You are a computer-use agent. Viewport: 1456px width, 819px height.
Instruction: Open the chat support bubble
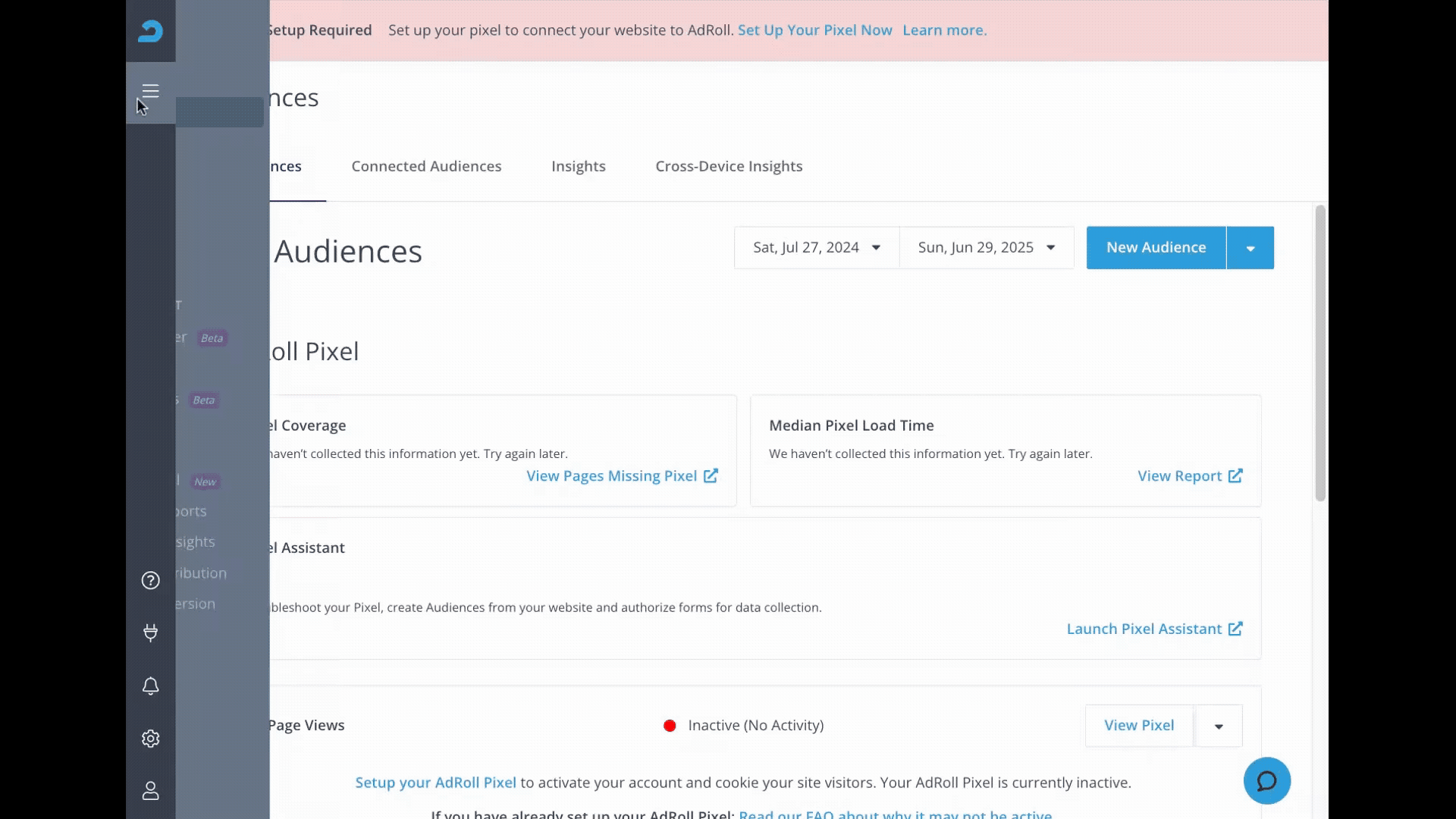pyautogui.click(x=1266, y=780)
